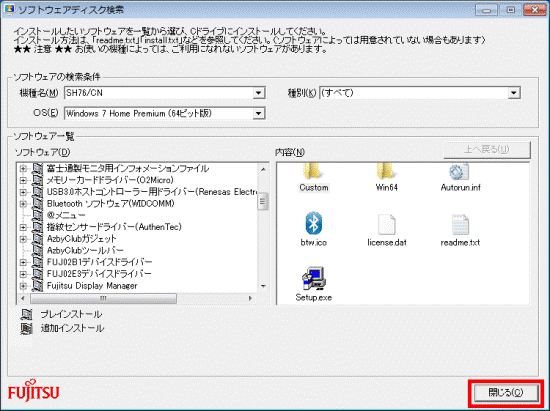
Task: Minimize the ソフトウェアディスク検索 window
Action: point(486,10)
